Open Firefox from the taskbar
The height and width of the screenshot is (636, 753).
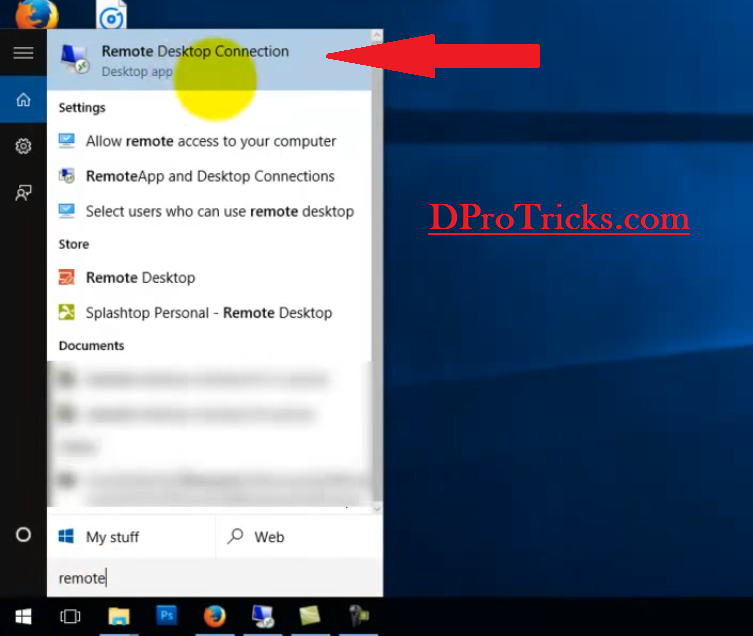[x=215, y=616]
